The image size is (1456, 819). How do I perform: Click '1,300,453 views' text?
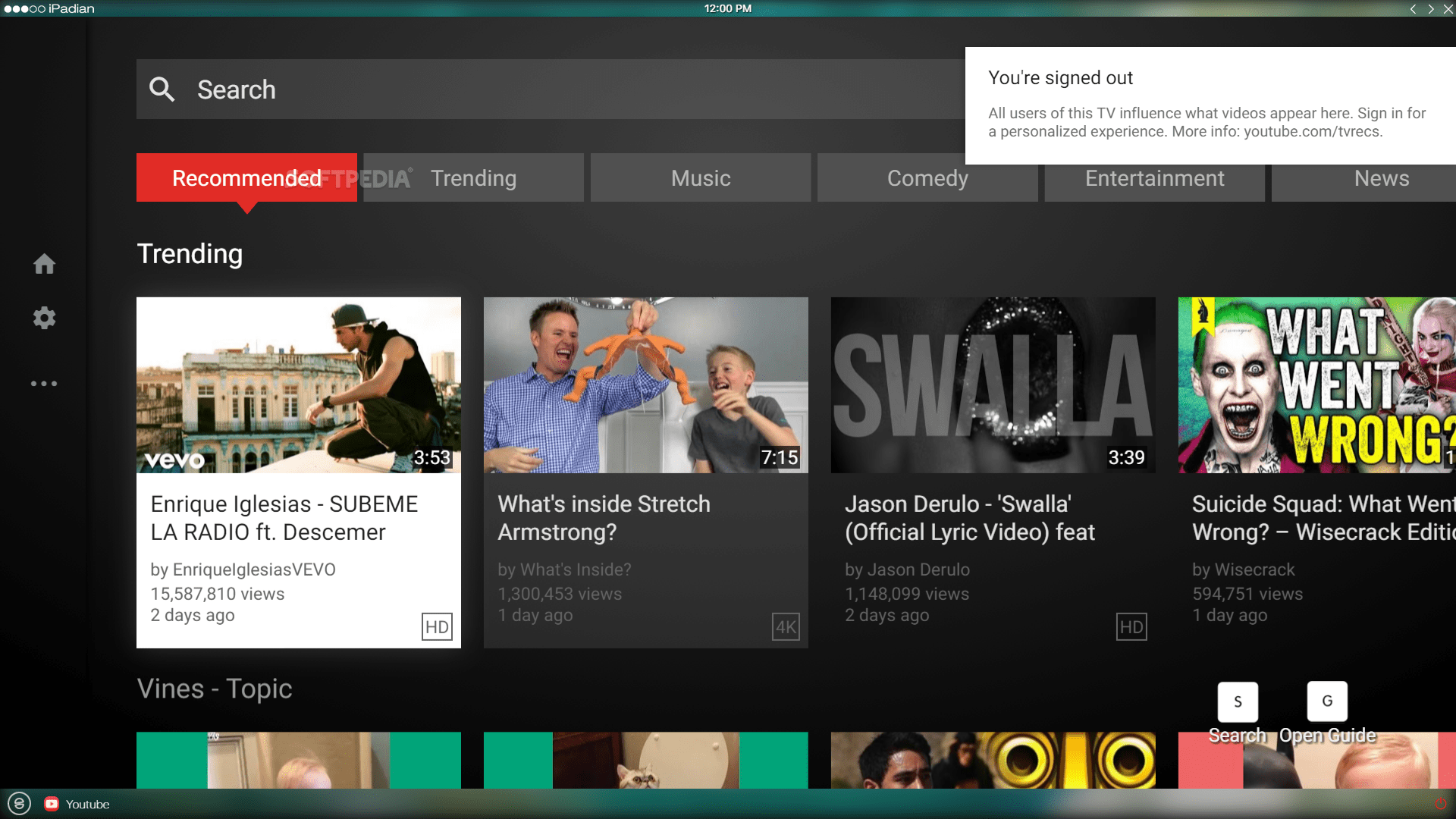click(x=560, y=594)
